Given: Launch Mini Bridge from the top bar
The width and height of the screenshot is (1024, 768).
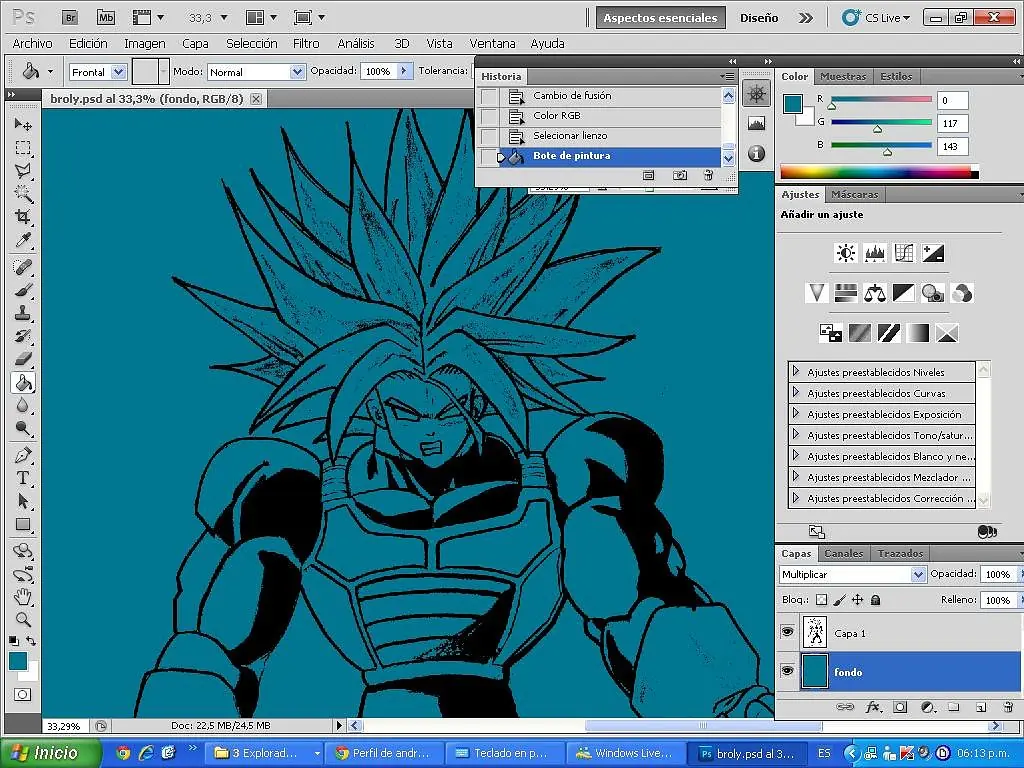Looking at the screenshot, I should pyautogui.click(x=106, y=18).
